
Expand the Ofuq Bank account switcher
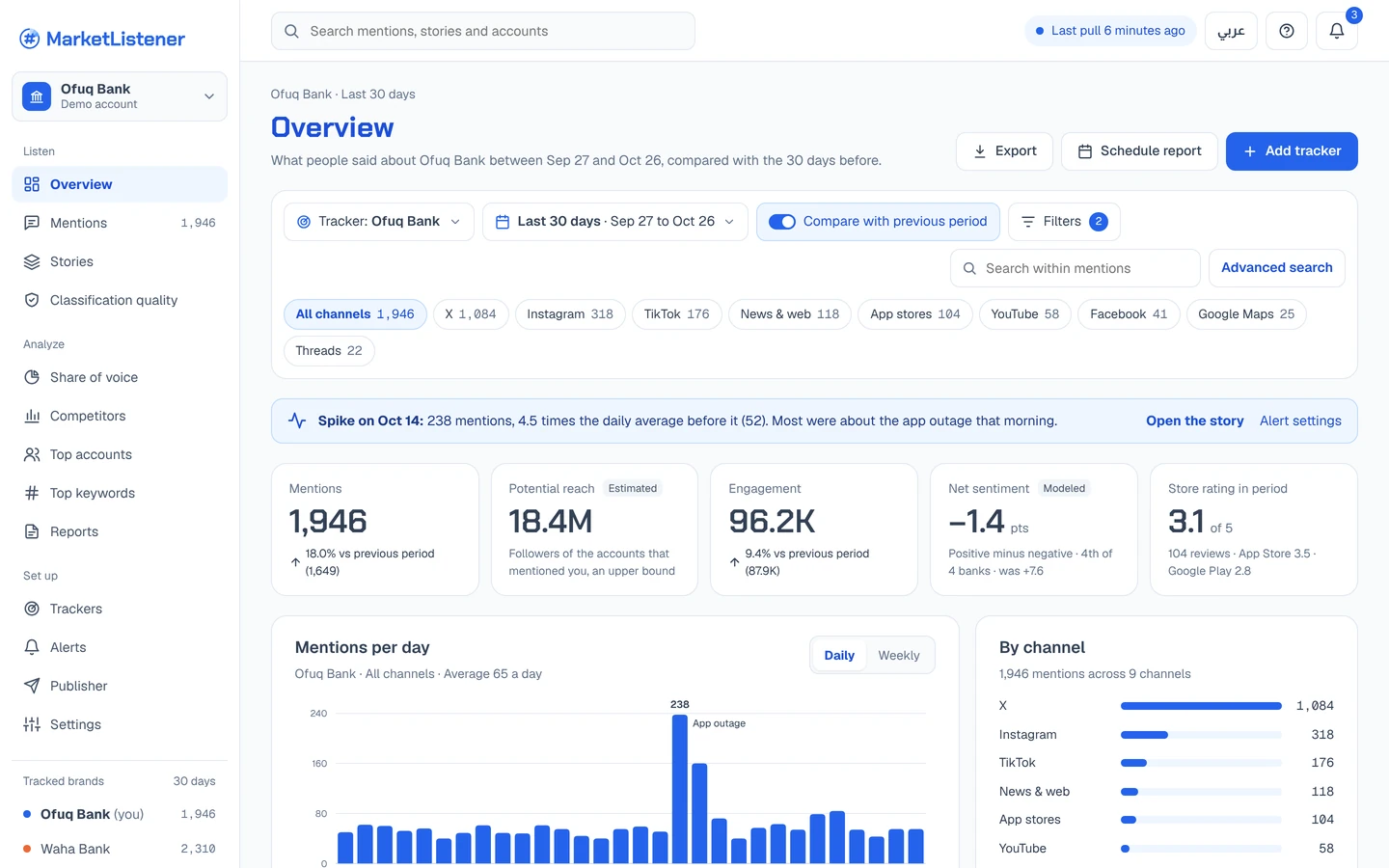[x=120, y=96]
